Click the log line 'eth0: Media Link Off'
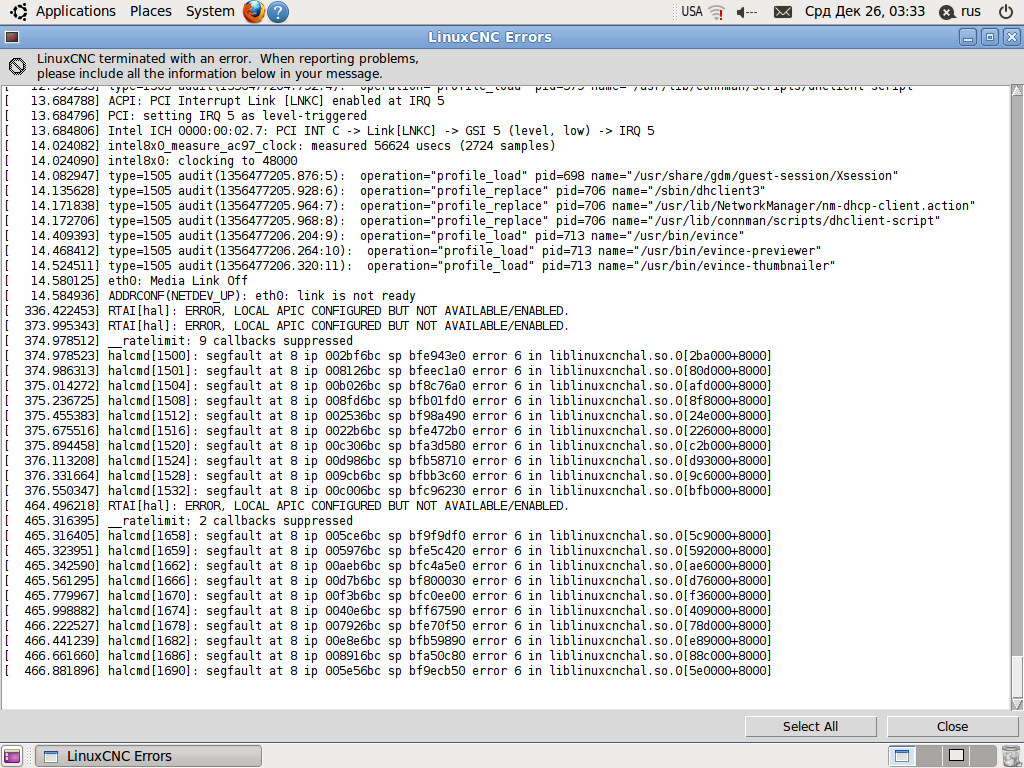This screenshot has width=1024, height=768. 127,280
